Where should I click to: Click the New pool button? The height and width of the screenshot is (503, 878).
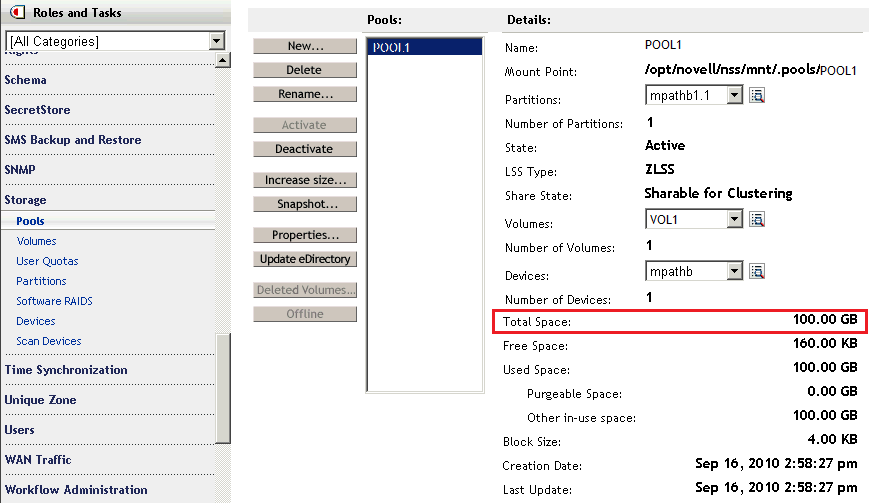[x=305, y=46]
